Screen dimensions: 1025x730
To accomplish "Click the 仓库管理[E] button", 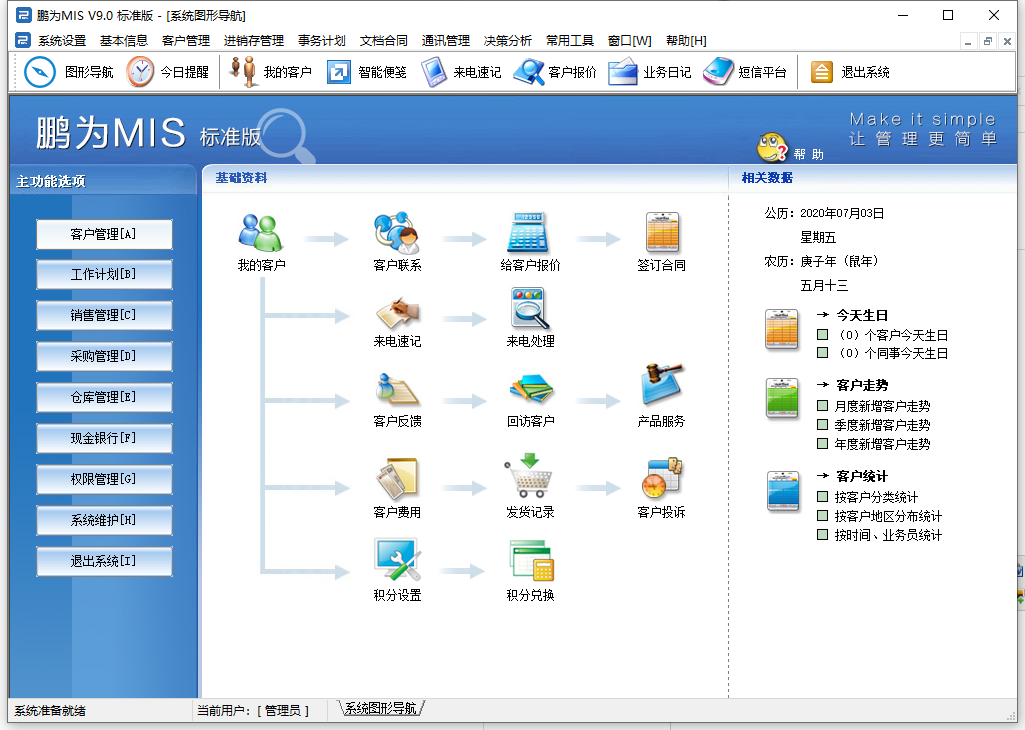I will [x=104, y=397].
